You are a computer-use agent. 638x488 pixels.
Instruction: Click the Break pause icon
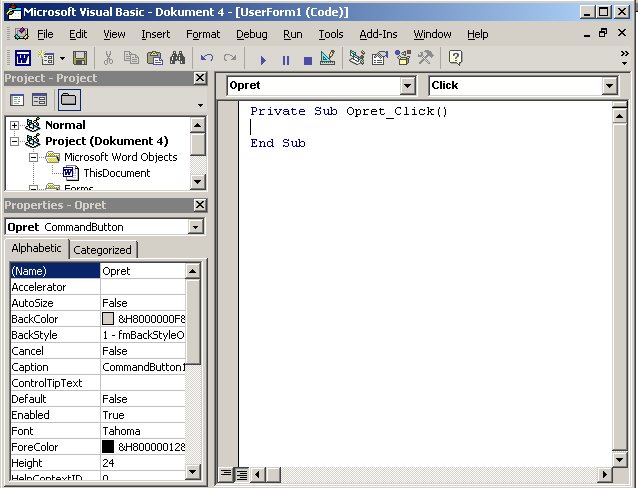285,59
